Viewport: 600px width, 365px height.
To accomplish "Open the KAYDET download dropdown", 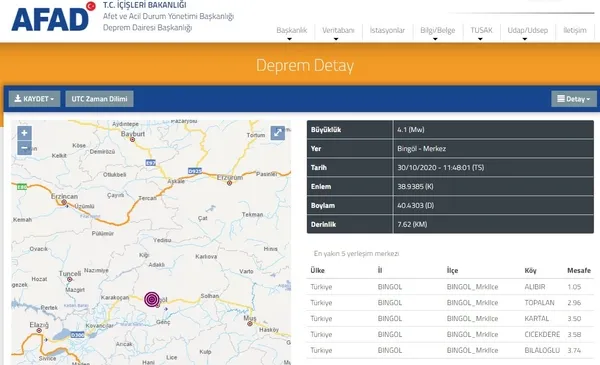I will (x=34, y=99).
